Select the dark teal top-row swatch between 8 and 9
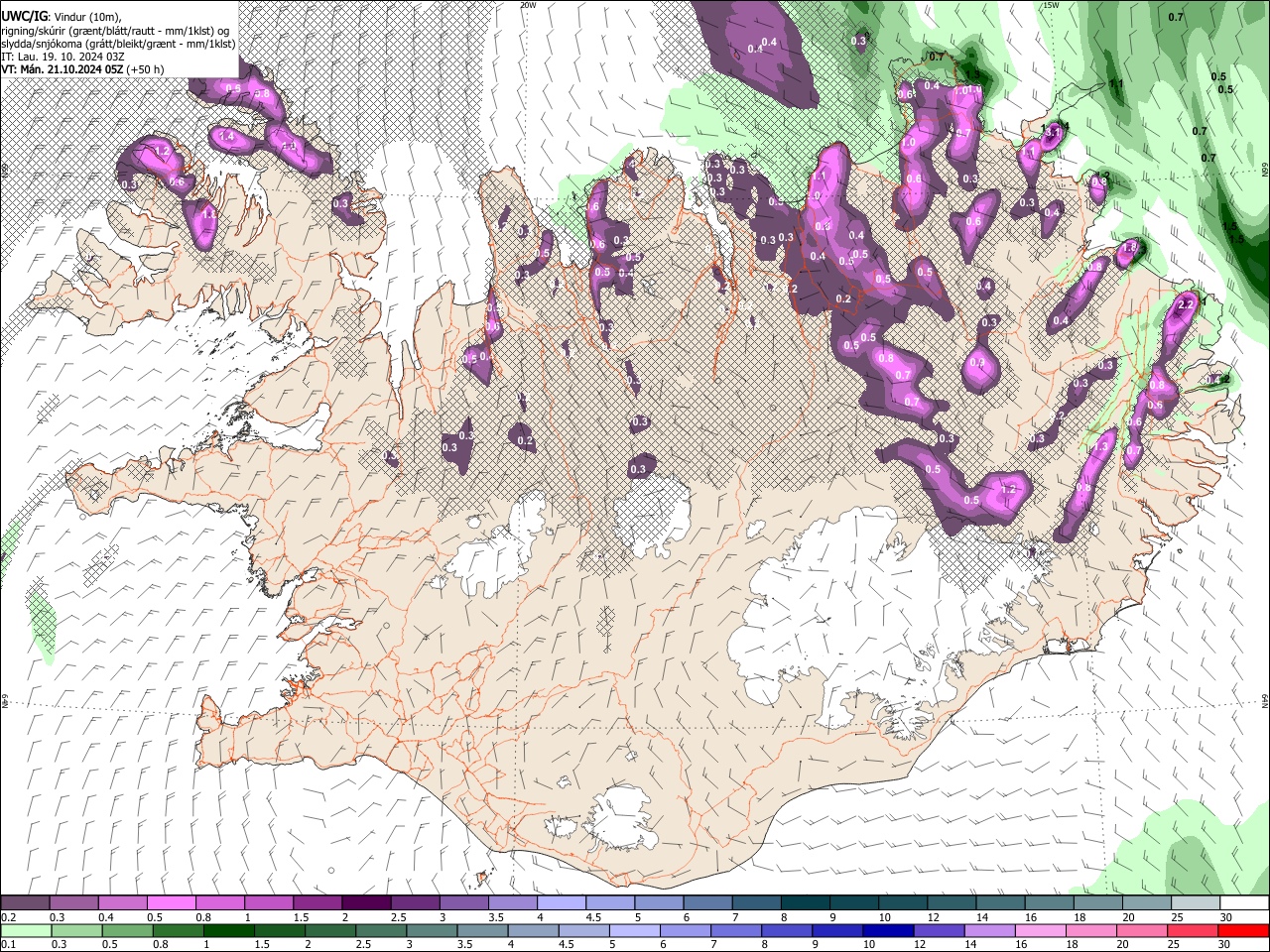The width and height of the screenshot is (1270, 952). [x=805, y=903]
